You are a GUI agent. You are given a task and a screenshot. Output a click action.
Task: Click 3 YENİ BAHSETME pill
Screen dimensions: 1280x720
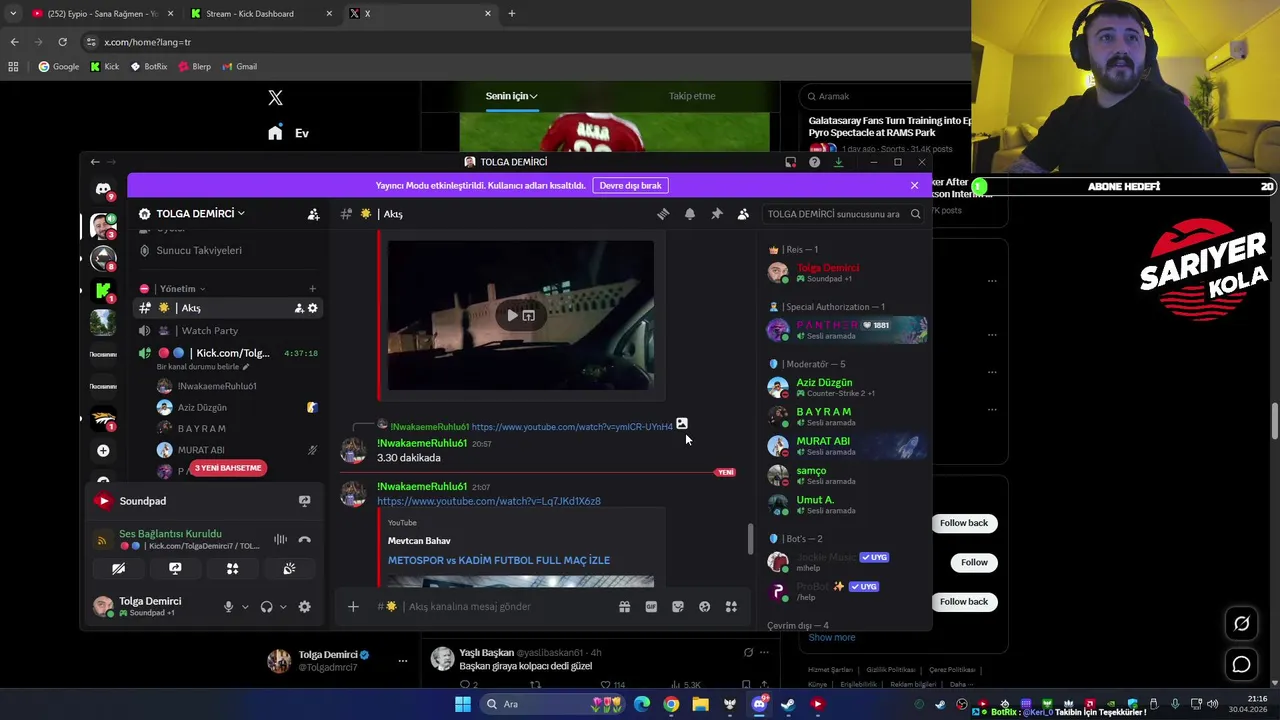[228, 468]
